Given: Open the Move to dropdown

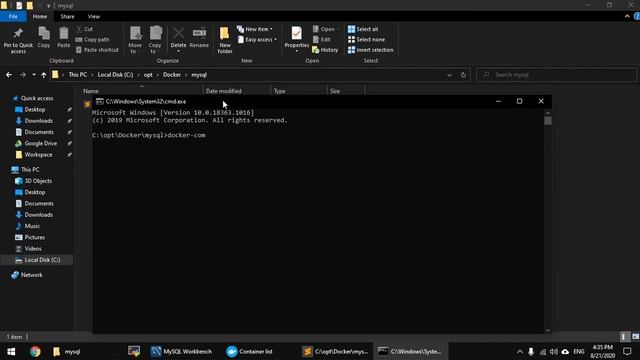Looking at the screenshot, I should point(135,40).
